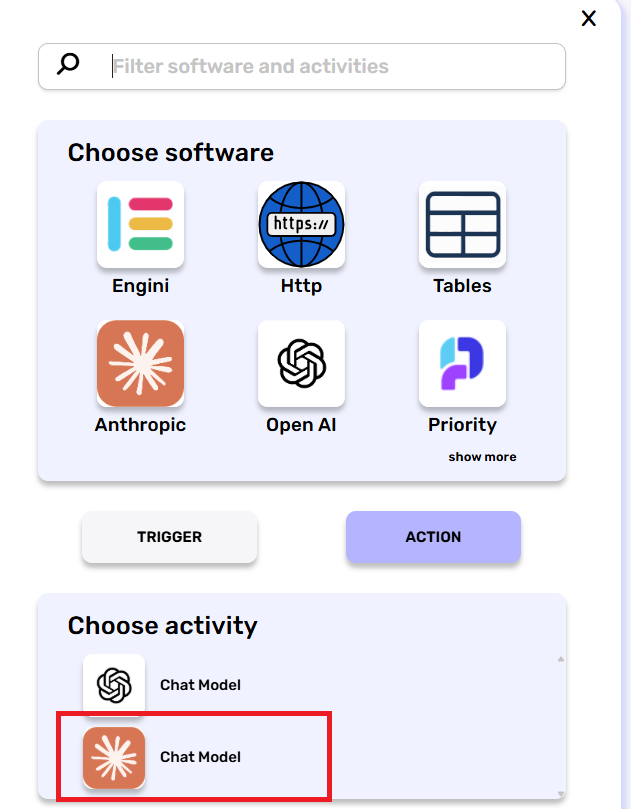Click the magnifying glass search icon
Image resolution: width=631 pixels, height=809 pixels.
pos(68,66)
